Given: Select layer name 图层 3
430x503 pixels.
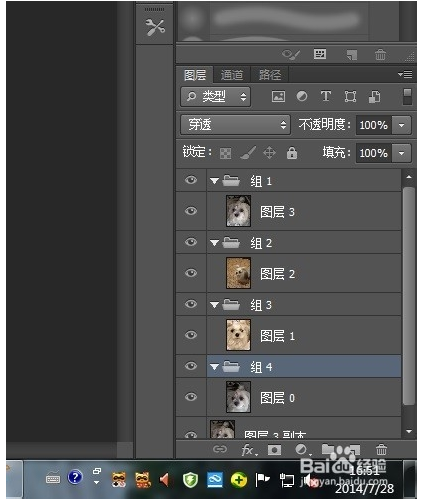Looking at the screenshot, I should [x=277, y=212].
